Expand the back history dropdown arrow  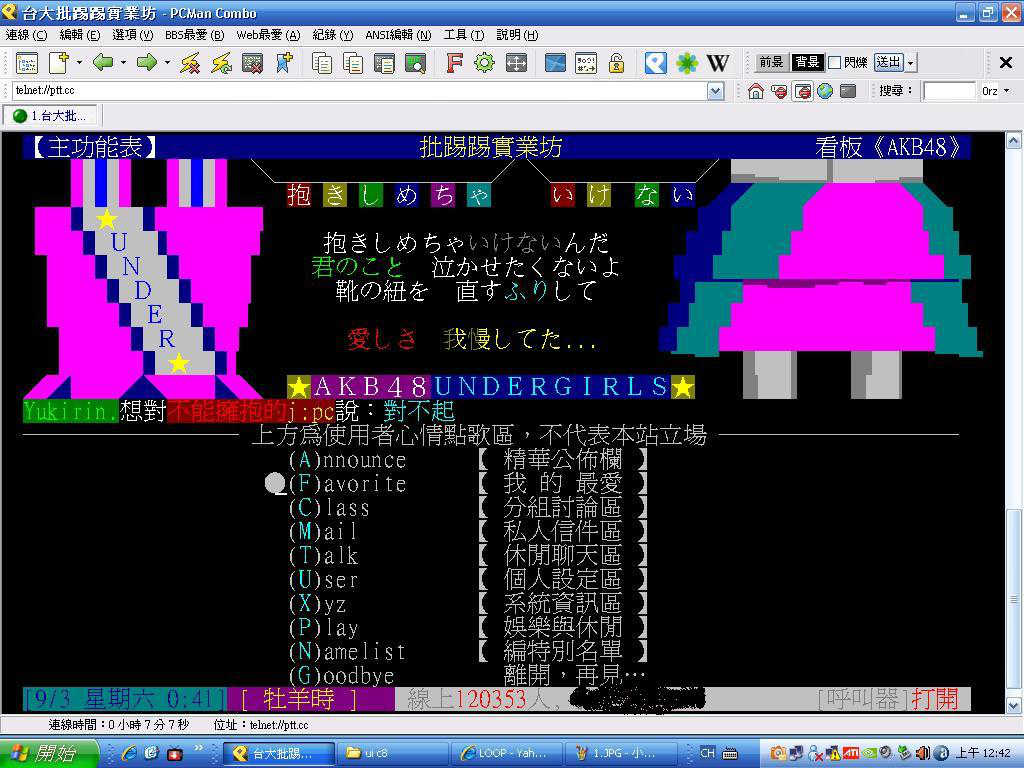(123, 63)
